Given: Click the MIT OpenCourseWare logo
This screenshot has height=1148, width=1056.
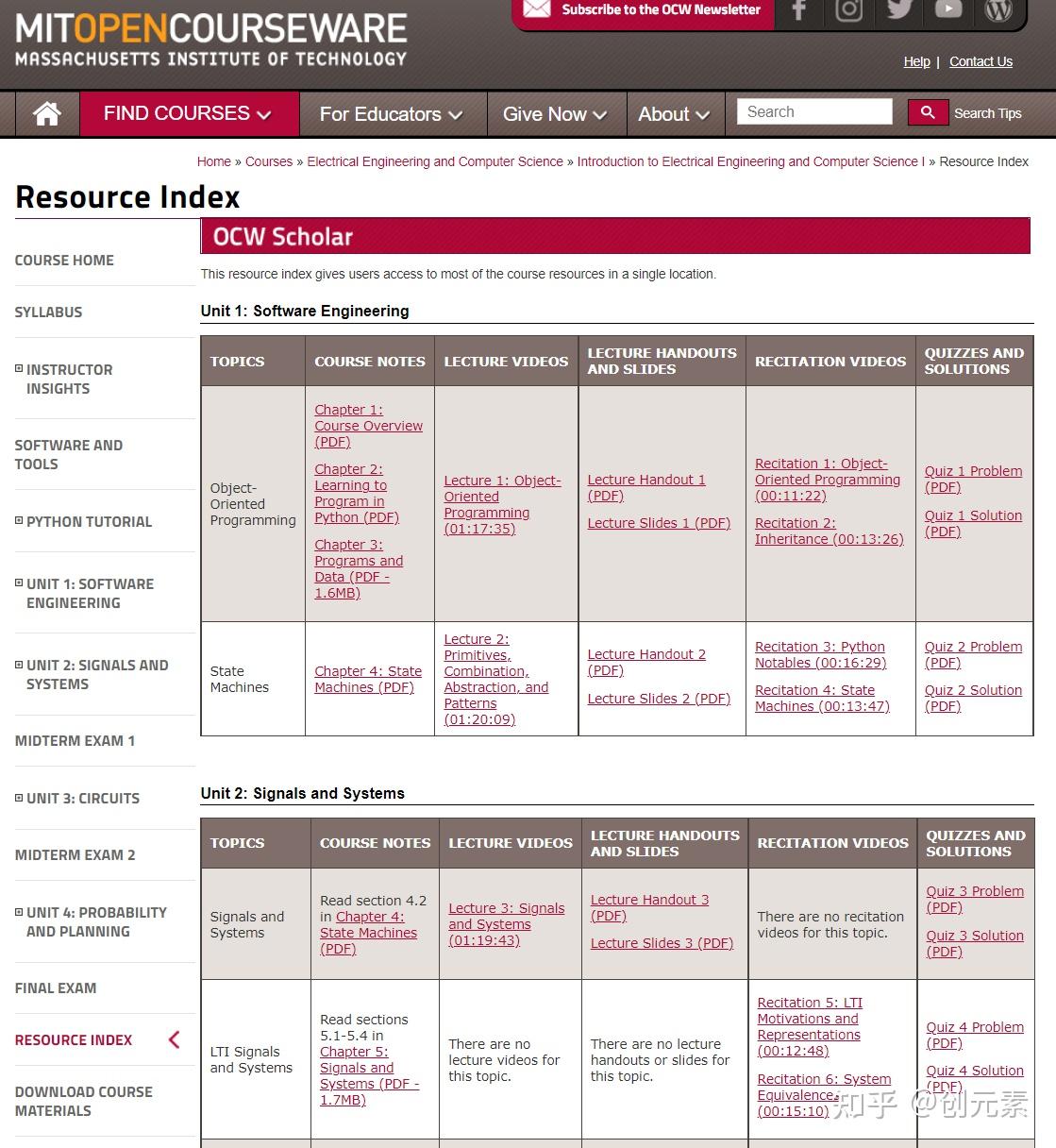Looking at the screenshot, I should click(x=211, y=40).
